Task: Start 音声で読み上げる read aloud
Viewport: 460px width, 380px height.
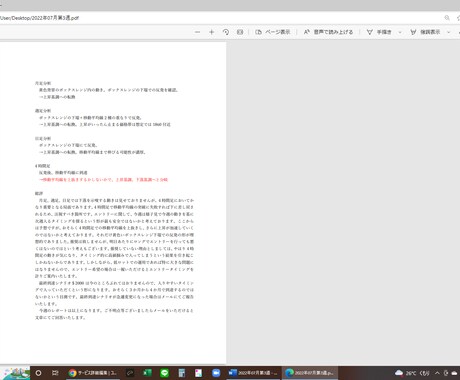Action: [x=328, y=32]
